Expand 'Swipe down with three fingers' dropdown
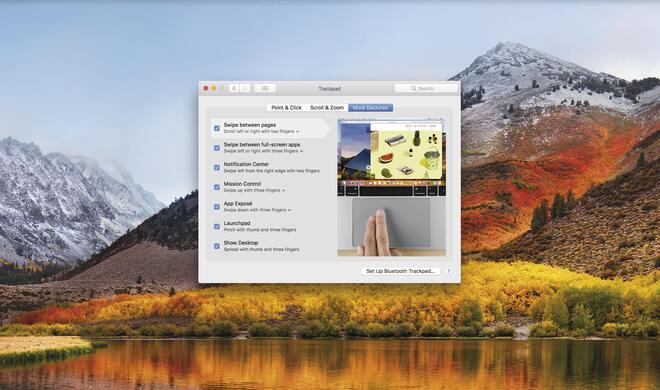The width and height of the screenshot is (660, 390). point(258,210)
